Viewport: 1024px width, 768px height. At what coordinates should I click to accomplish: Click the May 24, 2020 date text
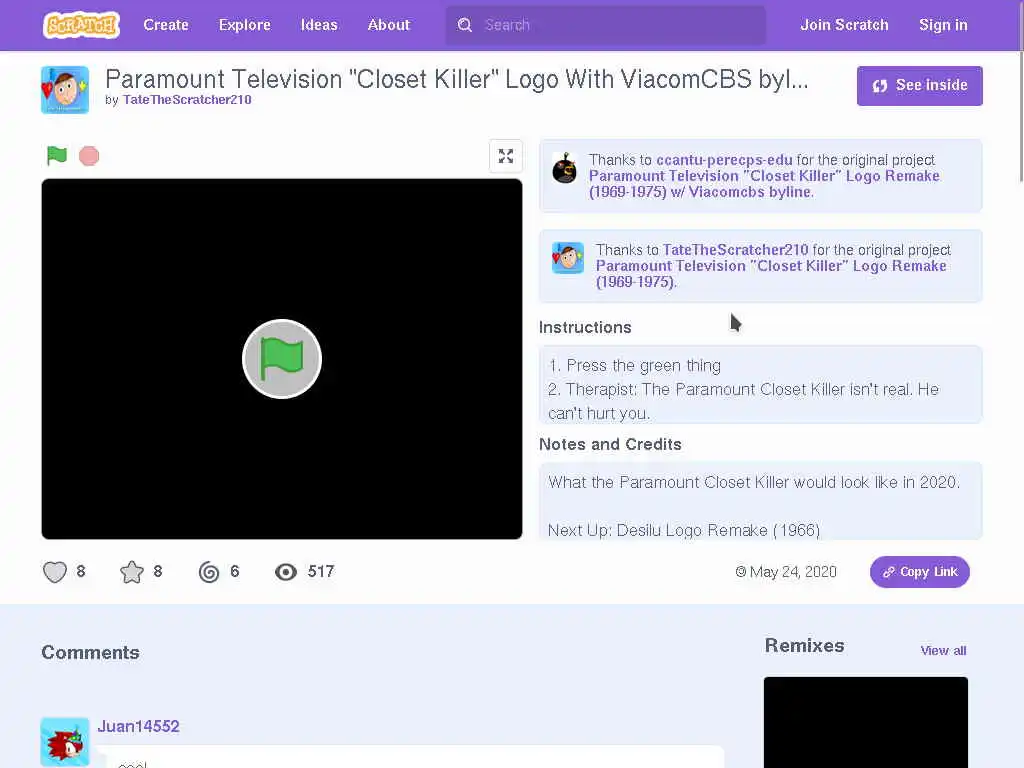click(x=793, y=572)
